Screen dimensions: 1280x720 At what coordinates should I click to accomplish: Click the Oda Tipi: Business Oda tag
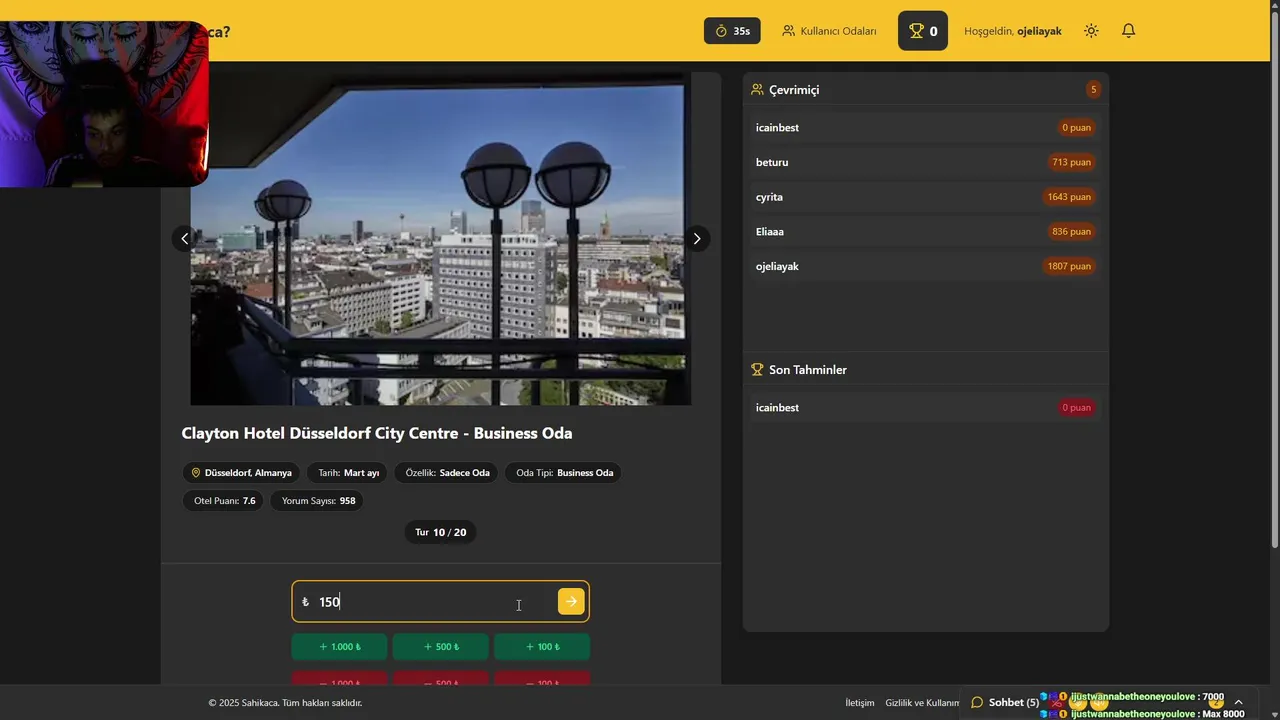564,473
